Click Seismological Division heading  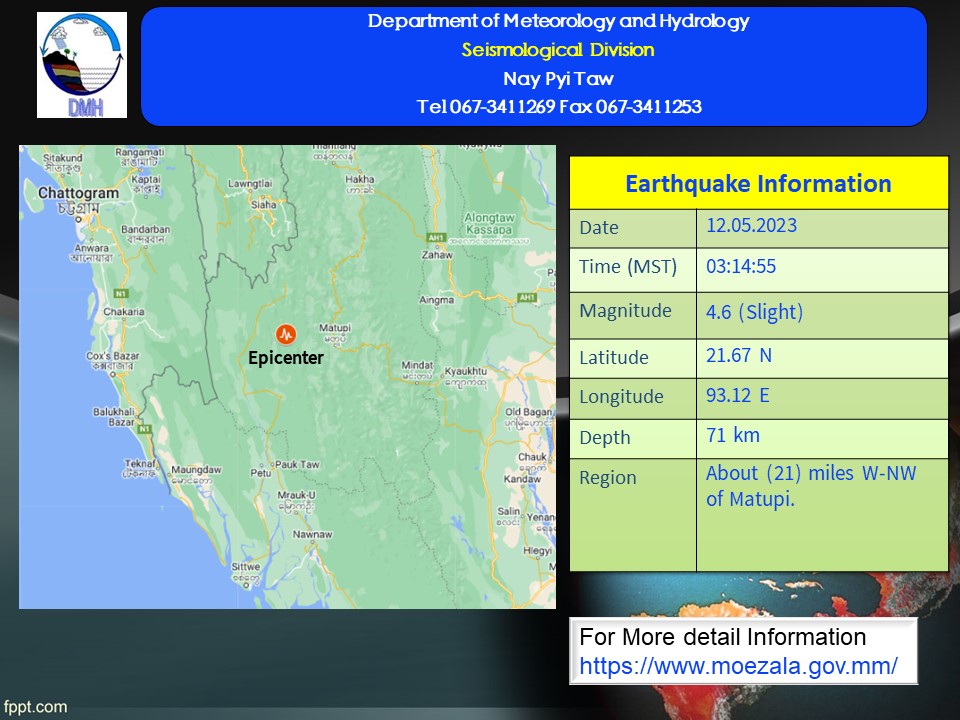click(x=558, y=50)
